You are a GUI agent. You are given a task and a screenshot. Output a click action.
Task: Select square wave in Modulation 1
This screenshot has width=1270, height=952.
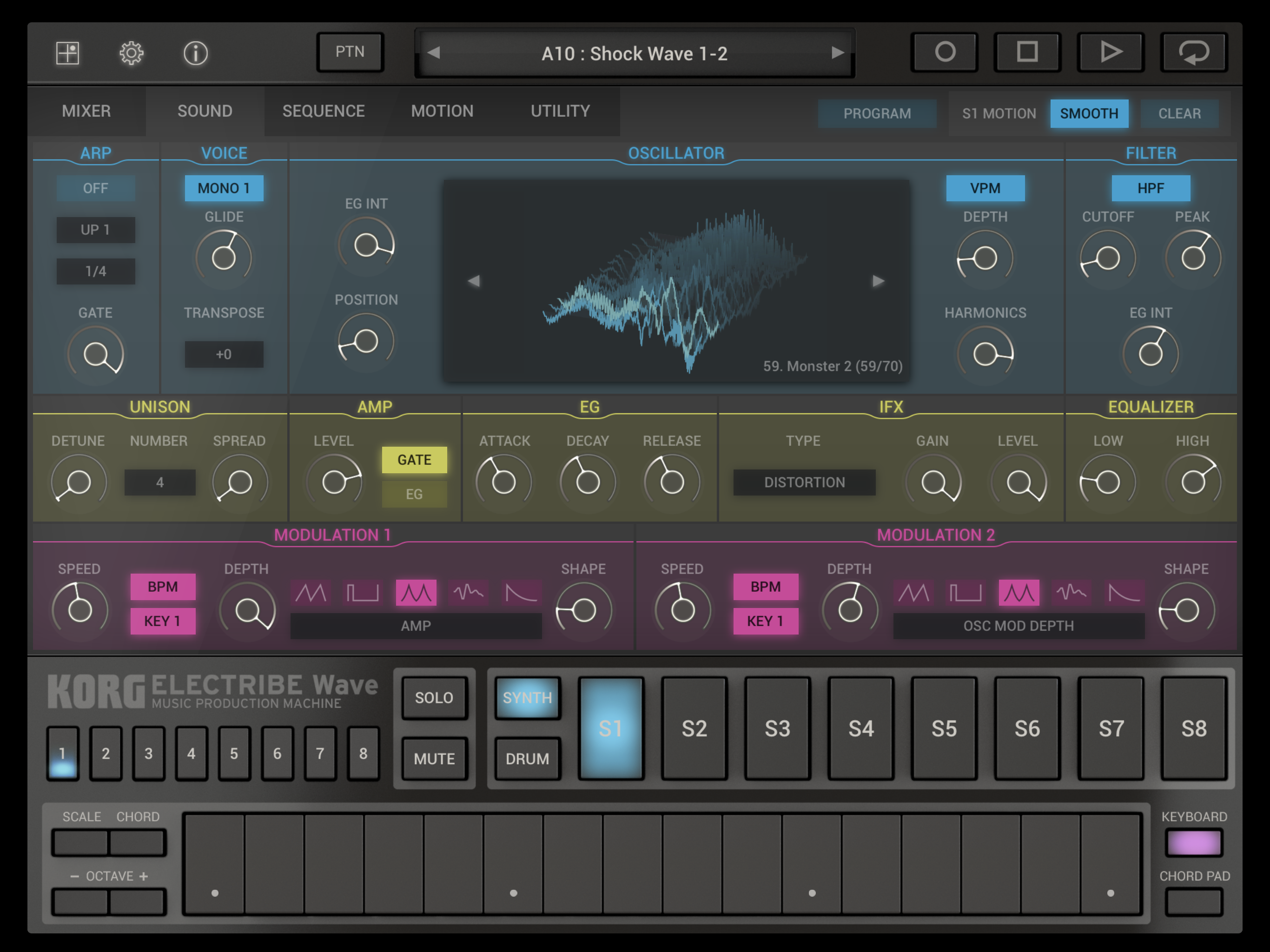tap(362, 592)
